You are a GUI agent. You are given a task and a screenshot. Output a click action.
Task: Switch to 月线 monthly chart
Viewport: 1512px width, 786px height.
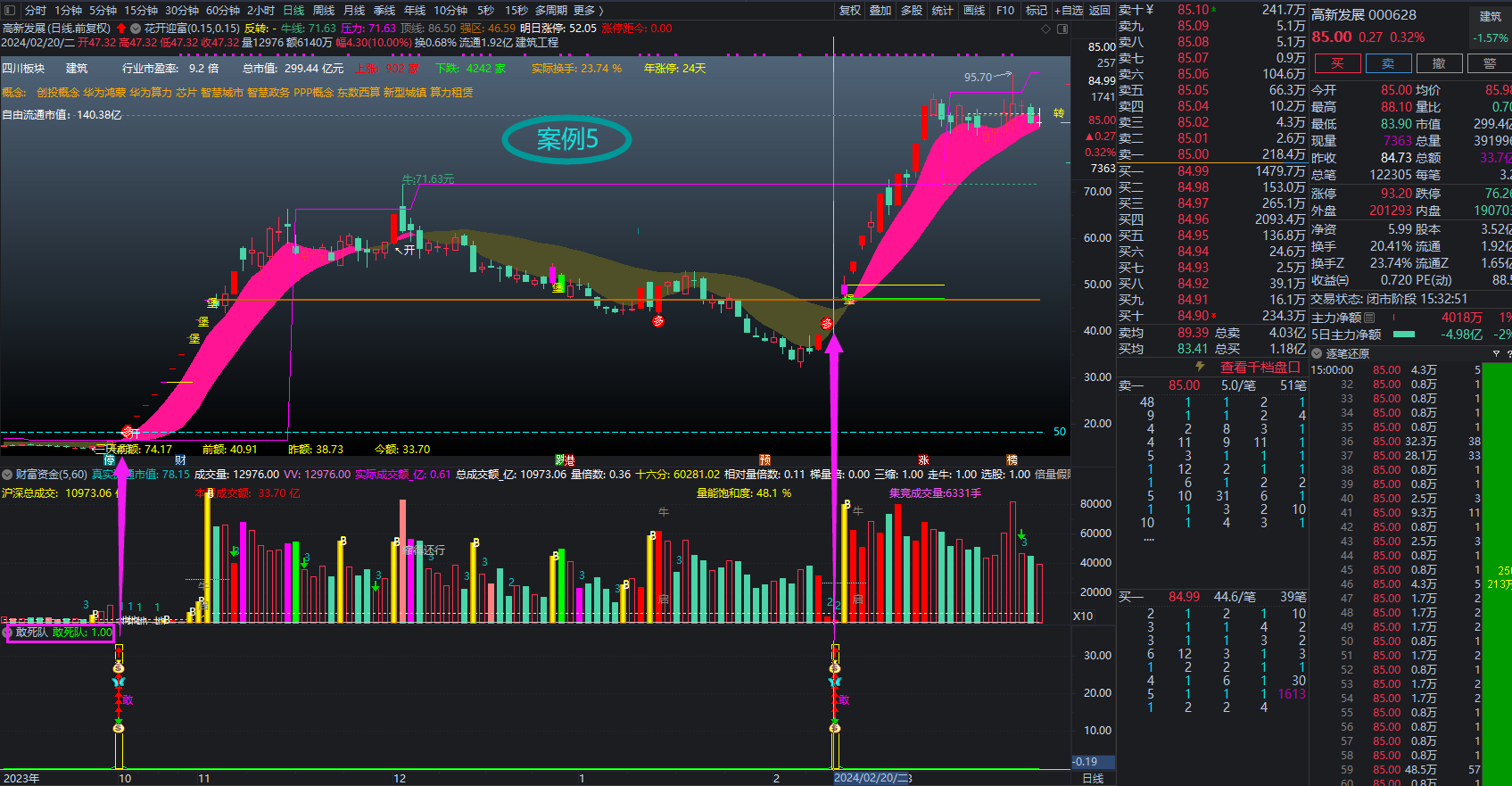354,11
